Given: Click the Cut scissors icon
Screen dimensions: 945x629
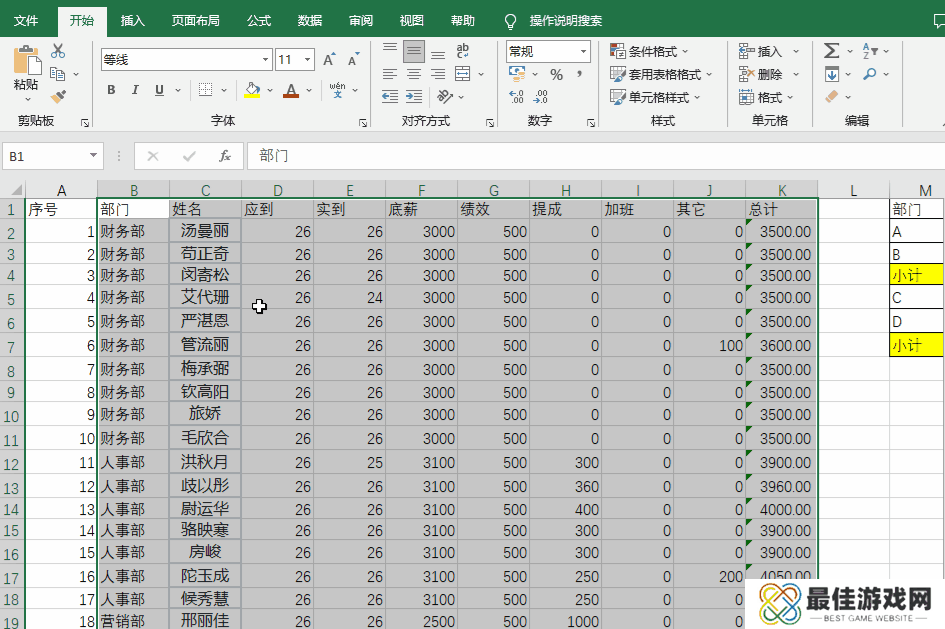Looking at the screenshot, I should (58, 51).
